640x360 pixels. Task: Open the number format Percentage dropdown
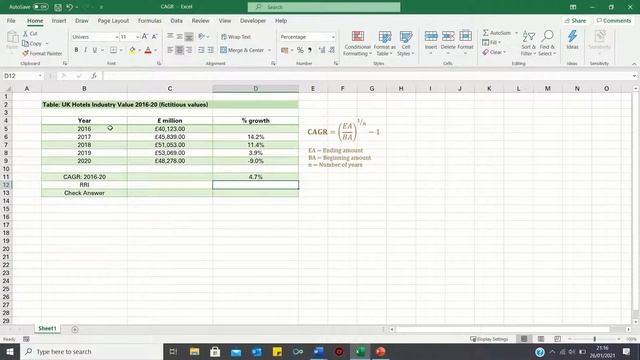(333, 37)
